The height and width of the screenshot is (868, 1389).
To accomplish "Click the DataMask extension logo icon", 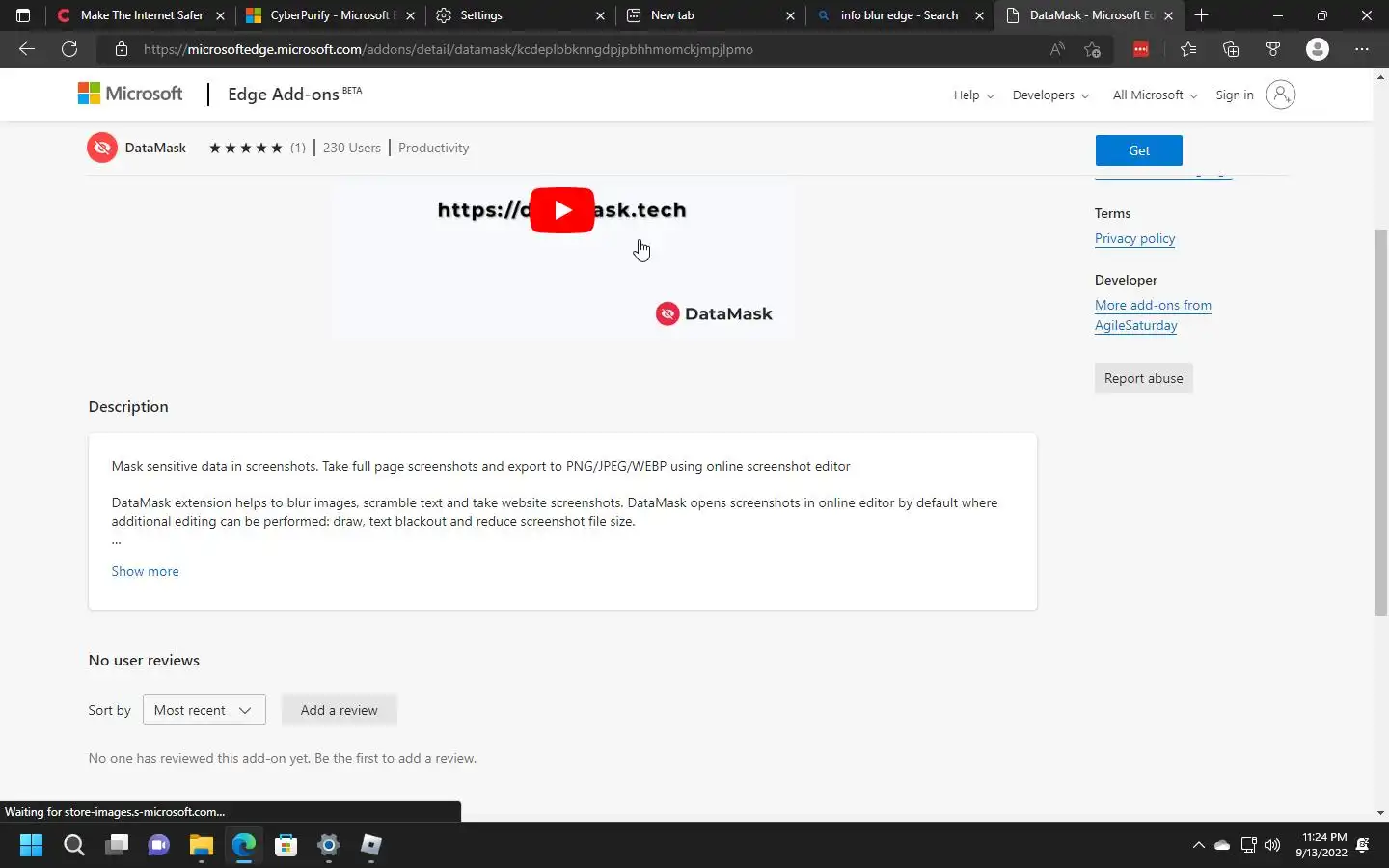I will click(102, 148).
